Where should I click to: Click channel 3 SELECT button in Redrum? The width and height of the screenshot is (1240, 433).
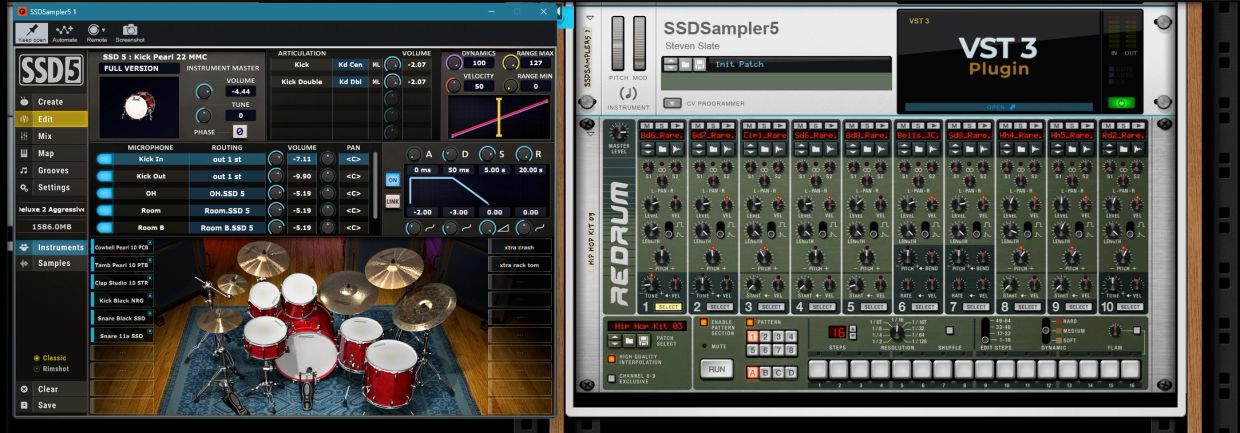[x=770, y=307]
